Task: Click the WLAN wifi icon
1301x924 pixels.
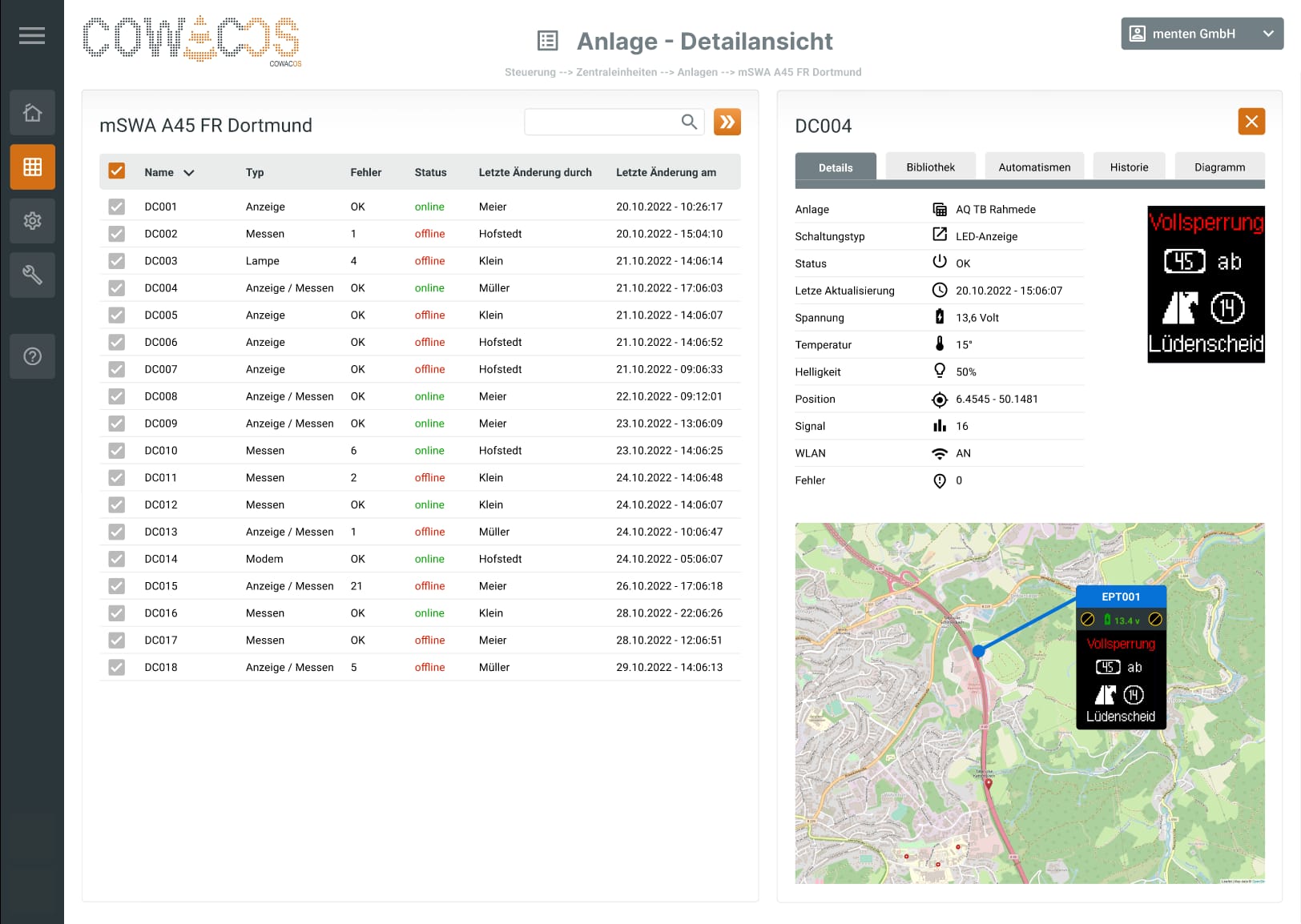Action: [940, 453]
